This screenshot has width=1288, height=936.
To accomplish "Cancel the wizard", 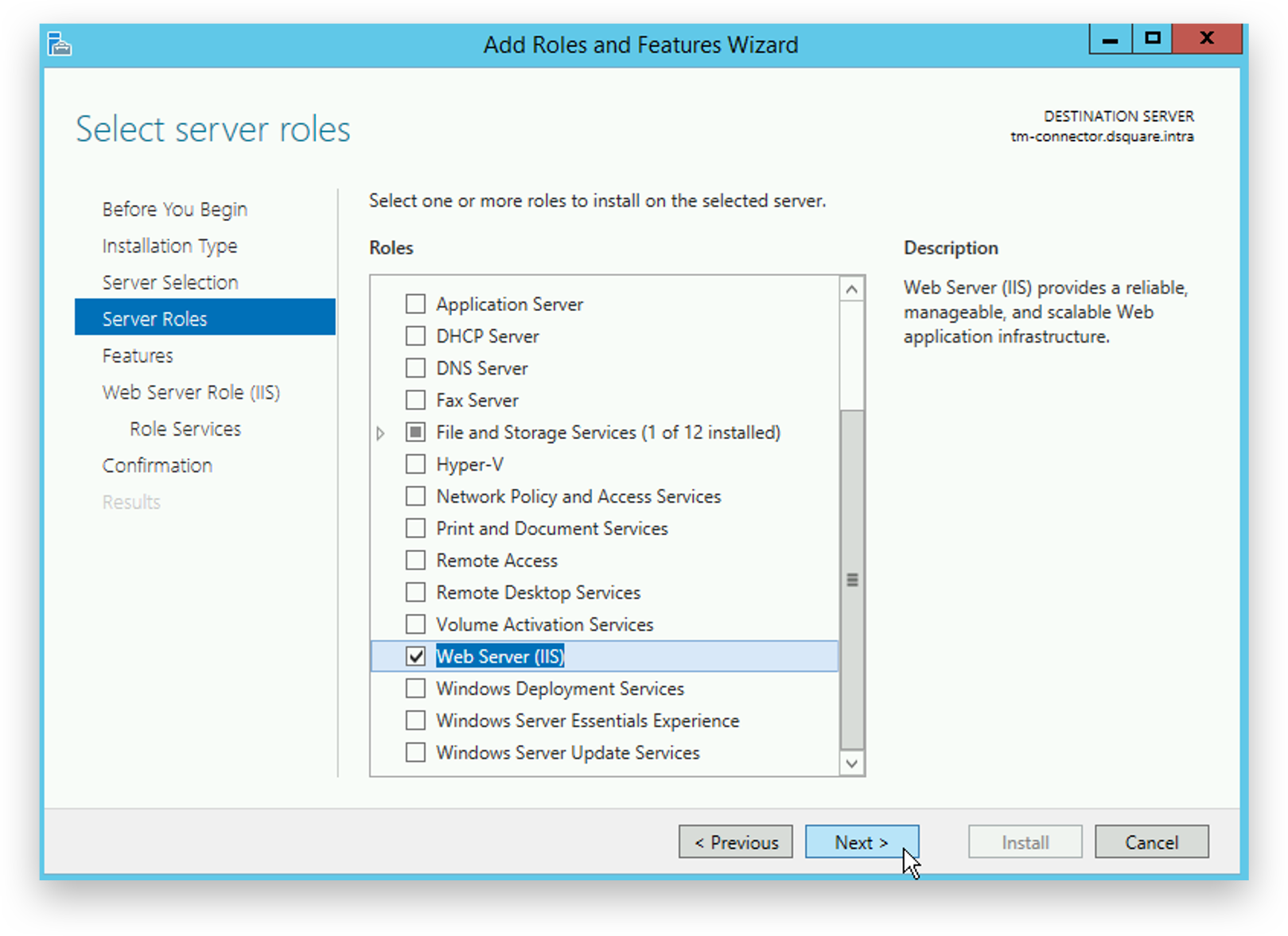I will click(x=1151, y=842).
